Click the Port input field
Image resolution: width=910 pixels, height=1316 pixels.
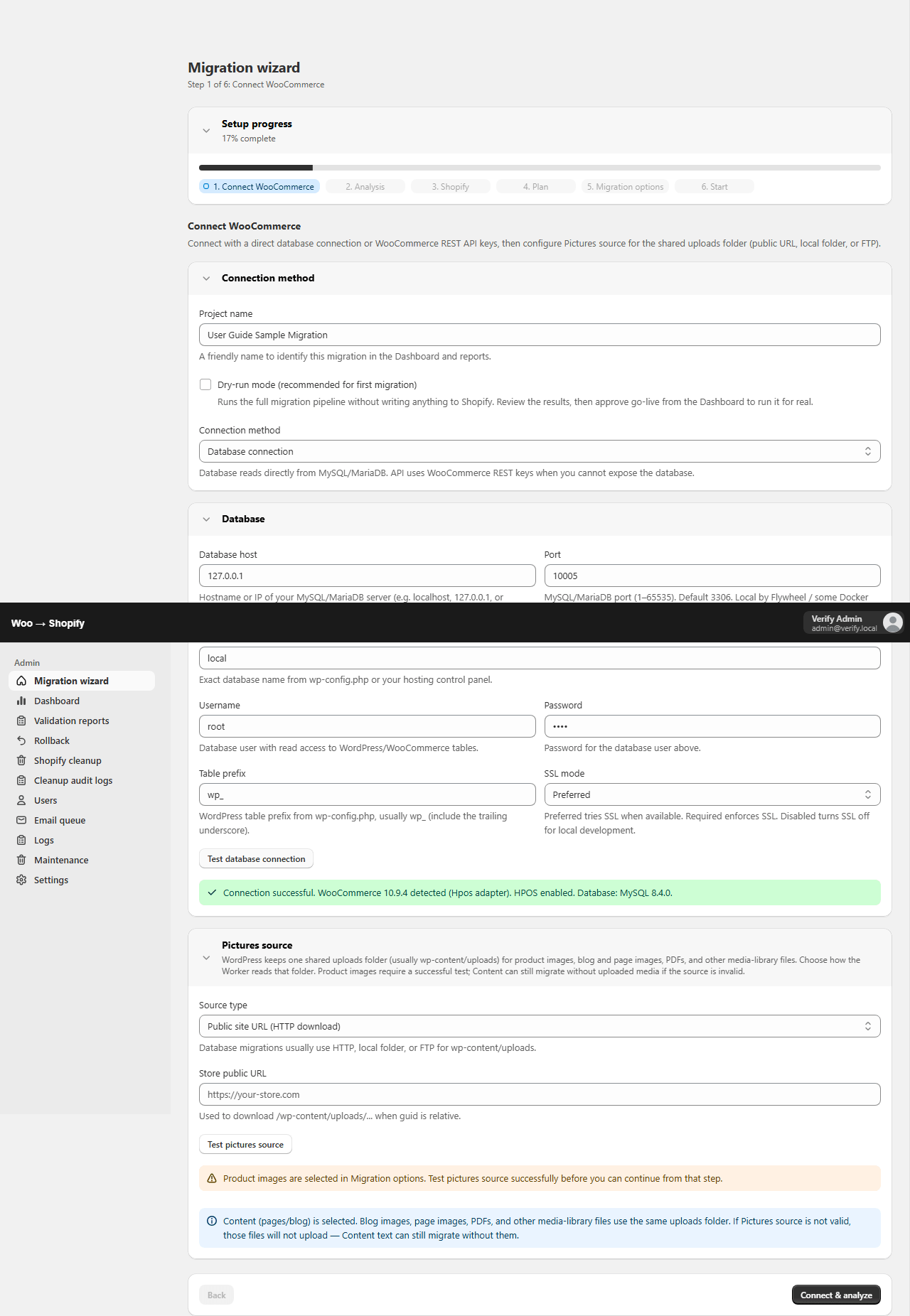[712, 576]
